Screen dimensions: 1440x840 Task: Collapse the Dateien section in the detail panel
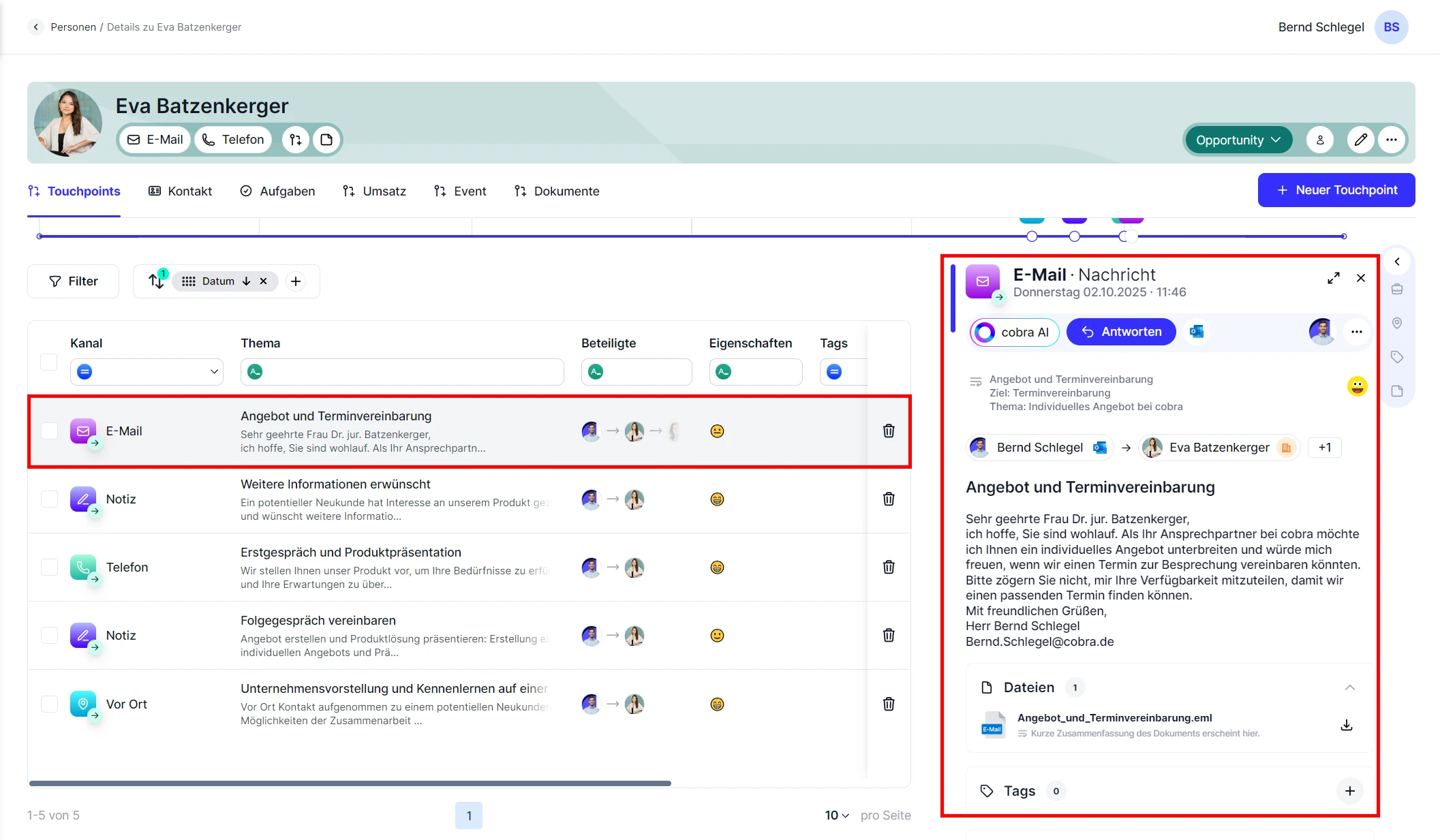(1350, 687)
